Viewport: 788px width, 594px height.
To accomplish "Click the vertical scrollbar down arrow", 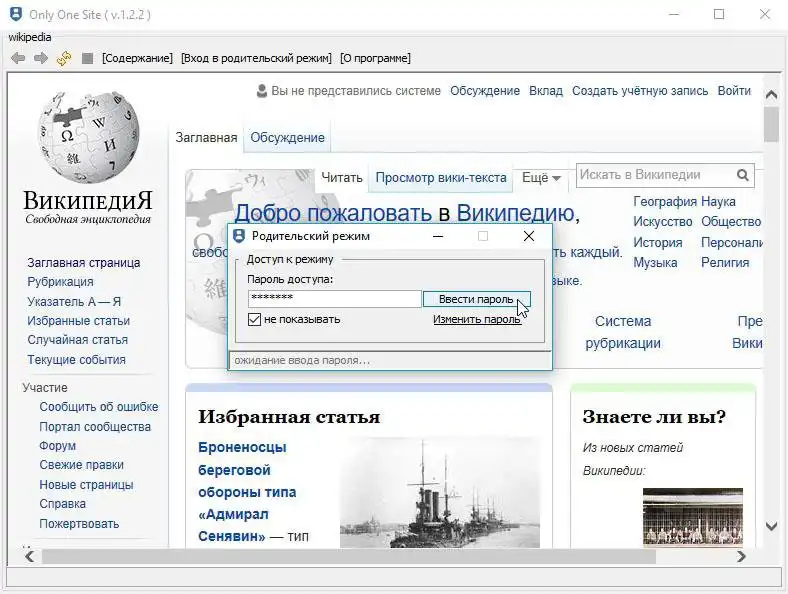I will pyautogui.click(x=771, y=526).
